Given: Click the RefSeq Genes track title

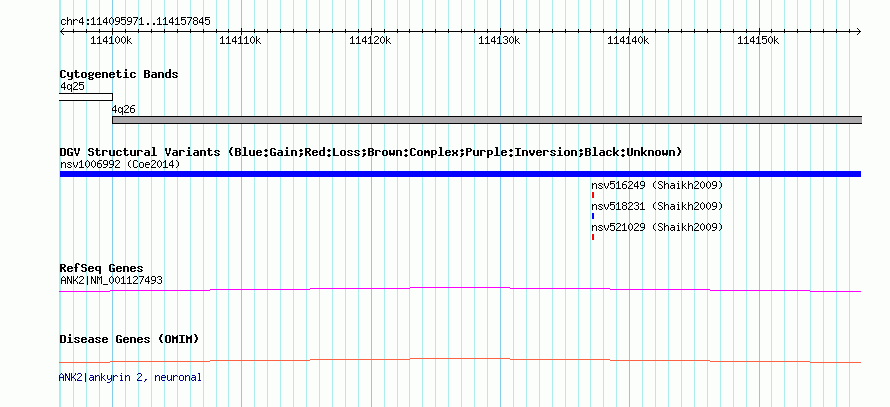Looking at the screenshot, I should (x=102, y=268).
